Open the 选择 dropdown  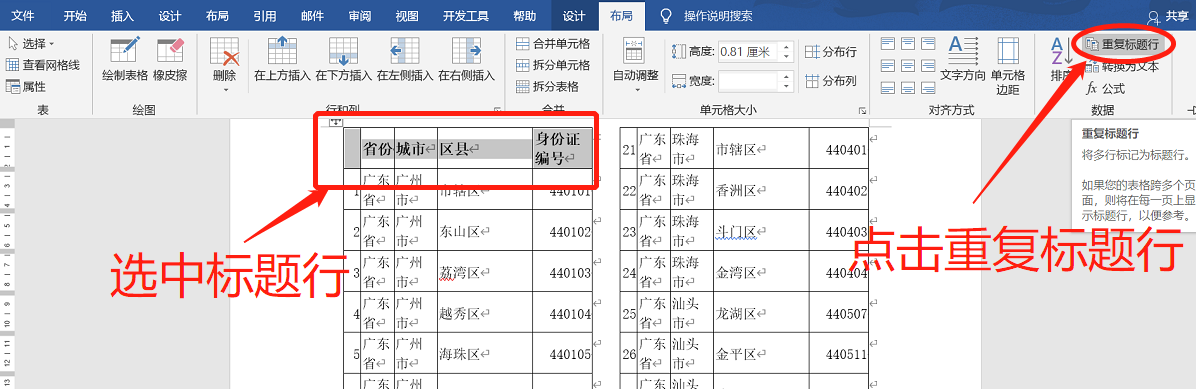[31, 43]
